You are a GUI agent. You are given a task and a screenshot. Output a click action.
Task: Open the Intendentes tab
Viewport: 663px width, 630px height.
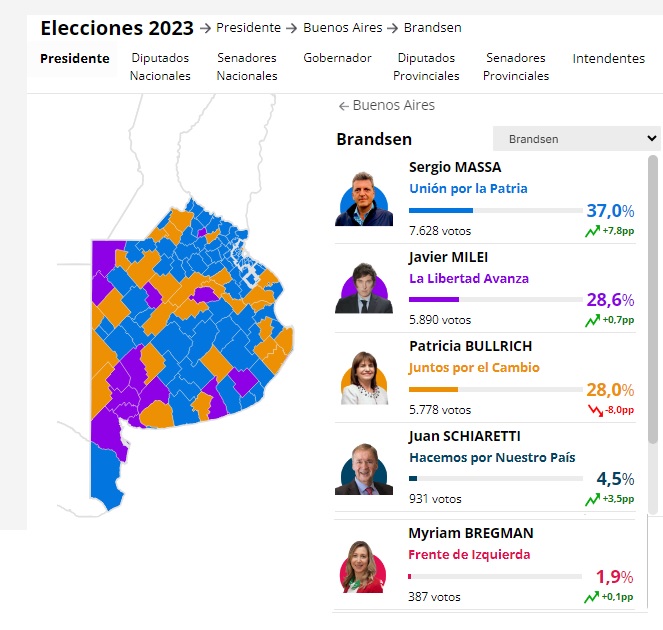pyautogui.click(x=608, y=58)
